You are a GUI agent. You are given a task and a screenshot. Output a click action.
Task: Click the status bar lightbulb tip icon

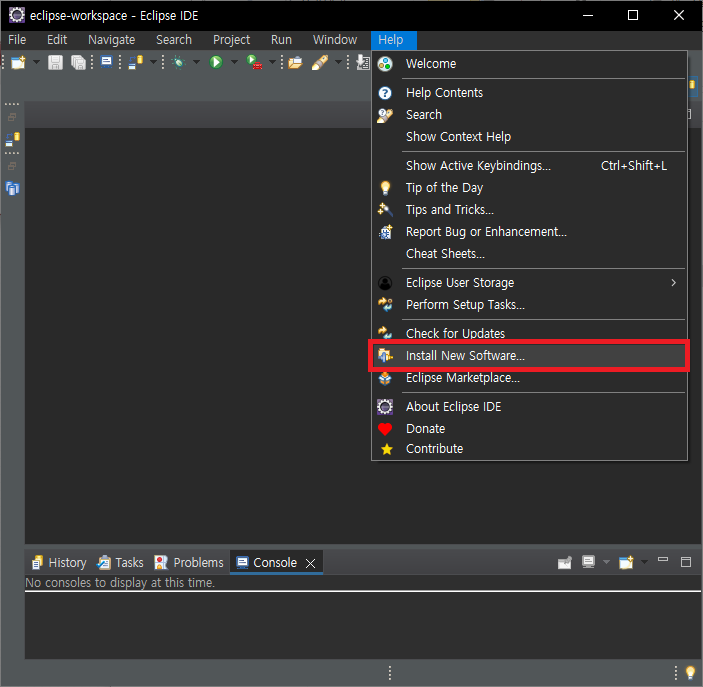tap(690, 672)
